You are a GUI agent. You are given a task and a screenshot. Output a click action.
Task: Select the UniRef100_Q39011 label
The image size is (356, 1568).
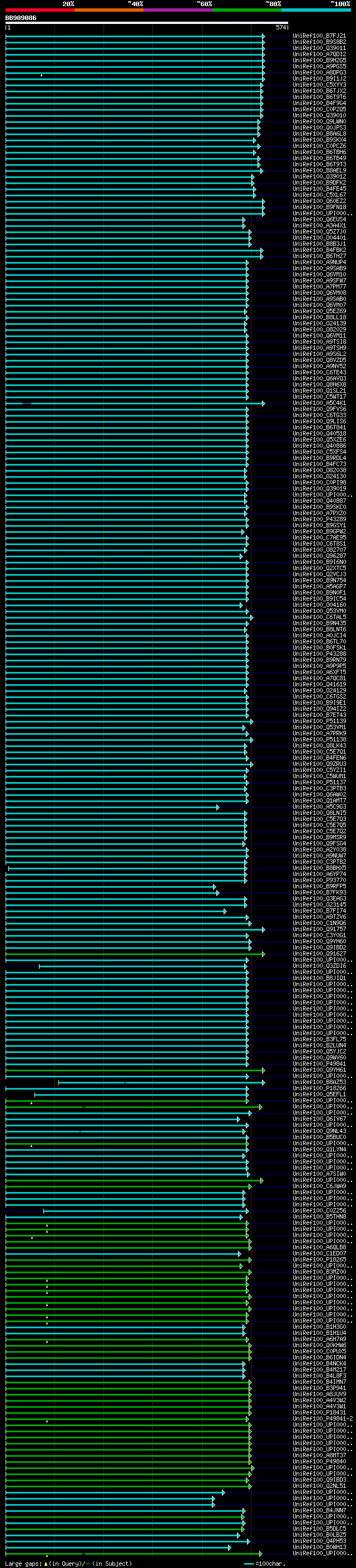[x=319, y=48]
